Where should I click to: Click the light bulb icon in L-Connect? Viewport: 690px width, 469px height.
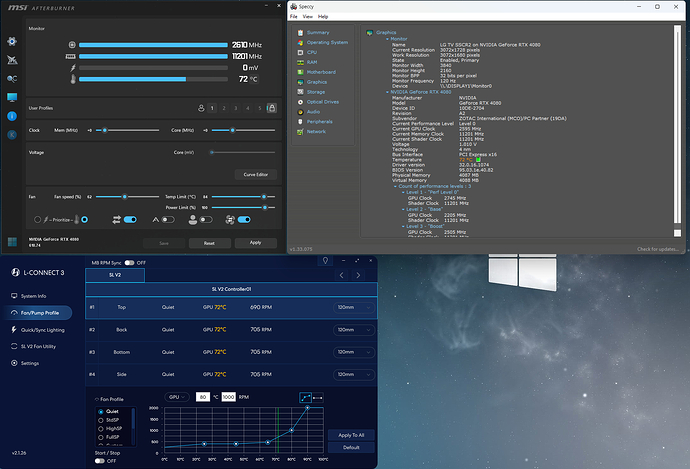click(x=325, y=260)
